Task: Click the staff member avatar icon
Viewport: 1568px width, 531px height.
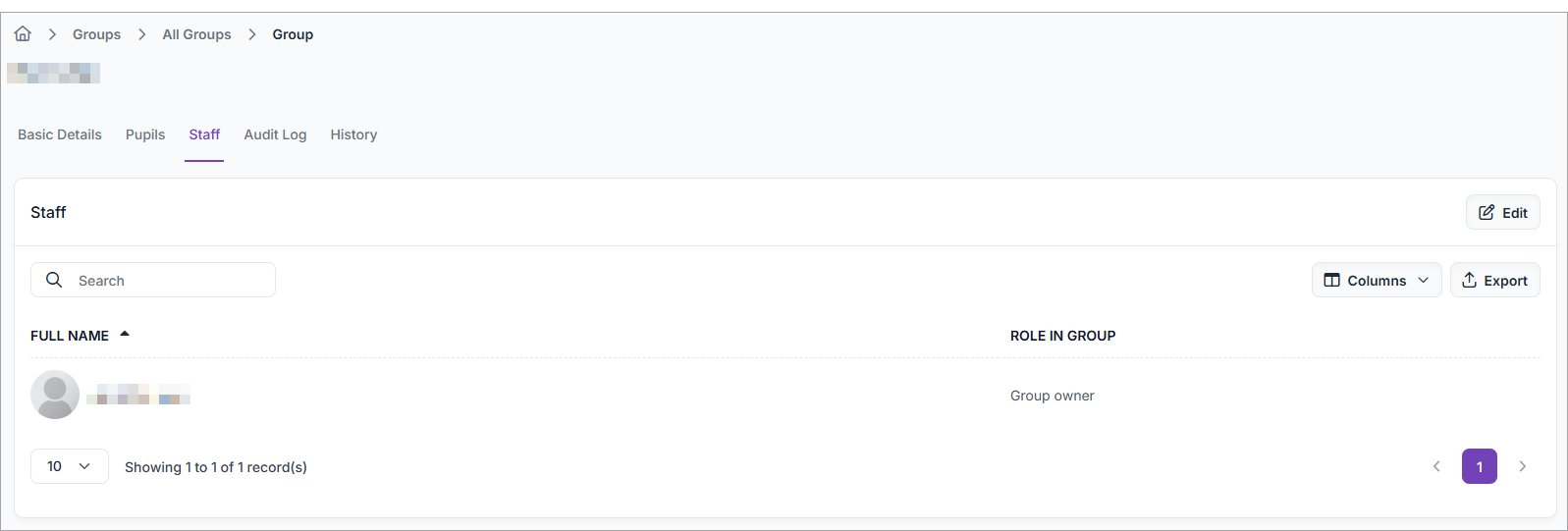Action: pos(55,395)
